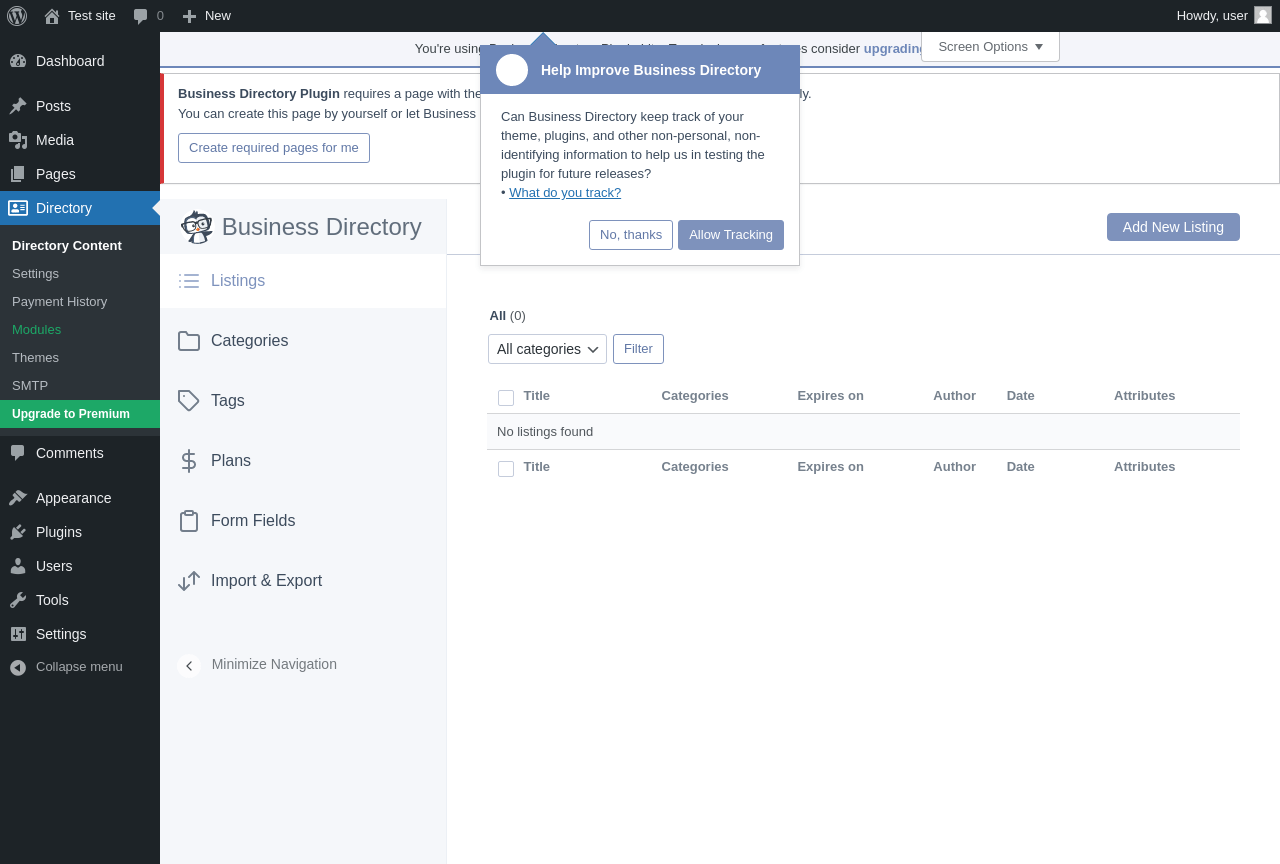The height and width of the screenshot is (864, 1280).
Task: Click the Dashboard gauge icon
Action: pos(18,61)
